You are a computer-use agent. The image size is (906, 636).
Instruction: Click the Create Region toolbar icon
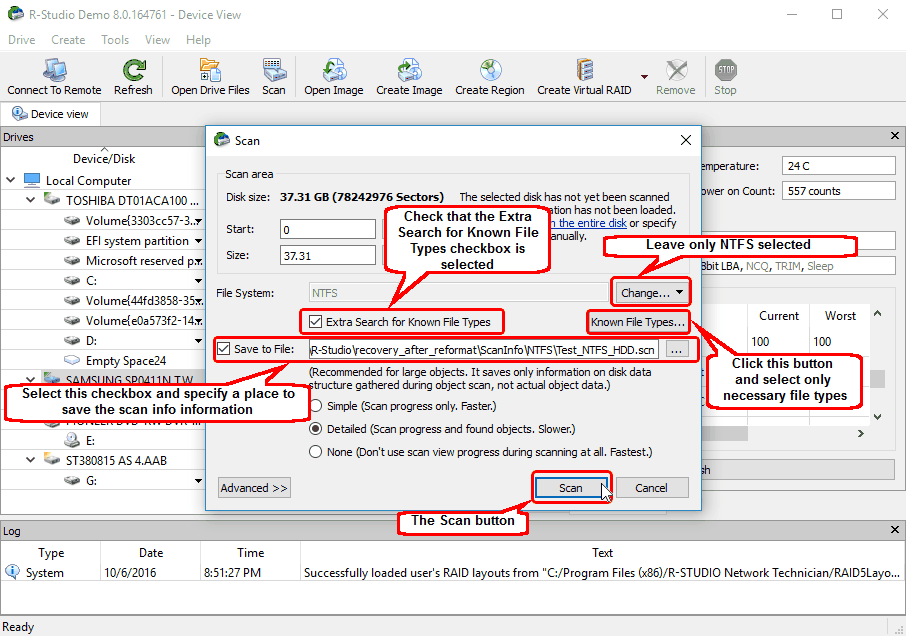coord(490,70)
